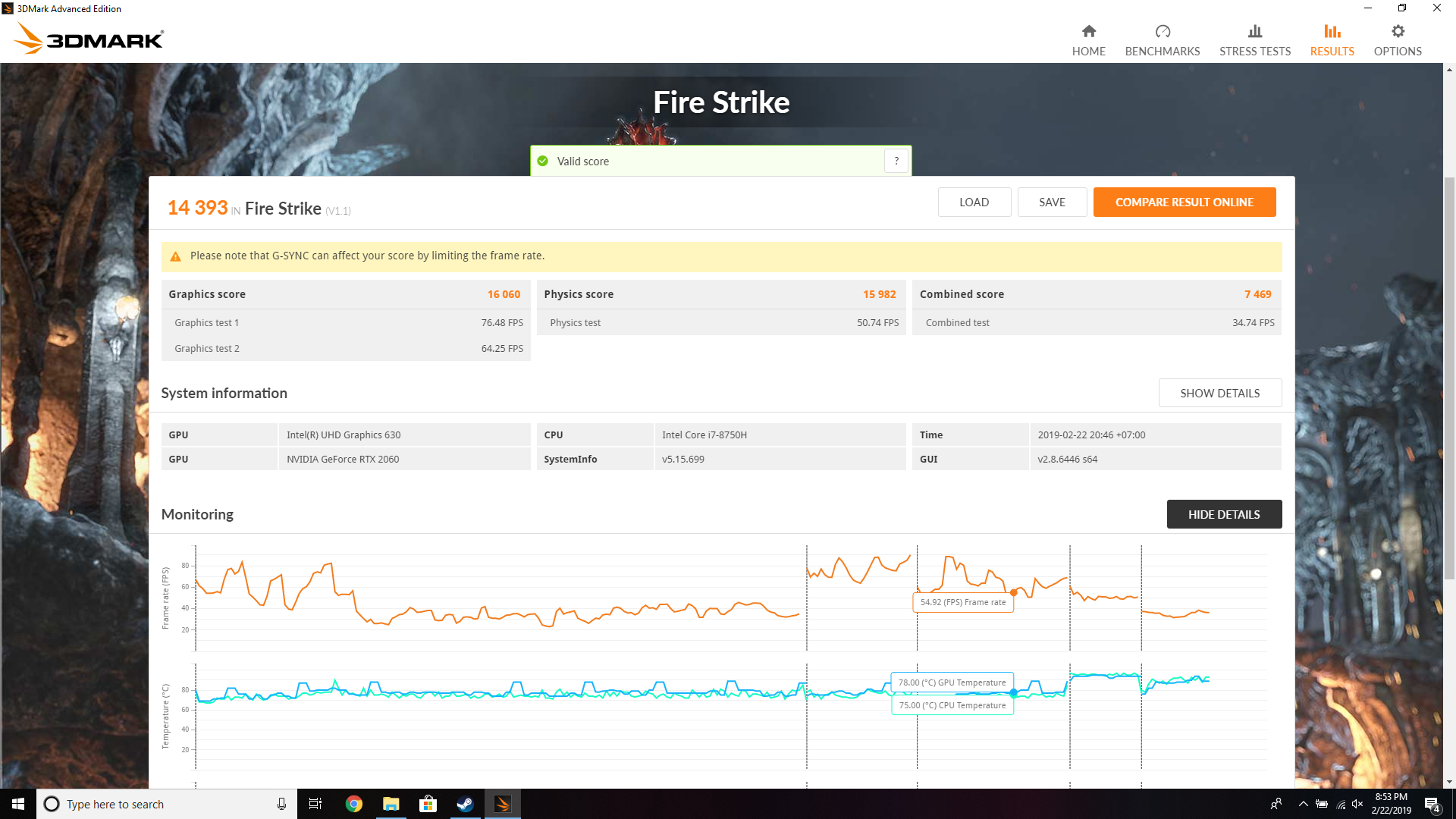This screenshot has width=1456, height=819.
Task: Click Graphics test 1 row
Action: coord(346,322)
